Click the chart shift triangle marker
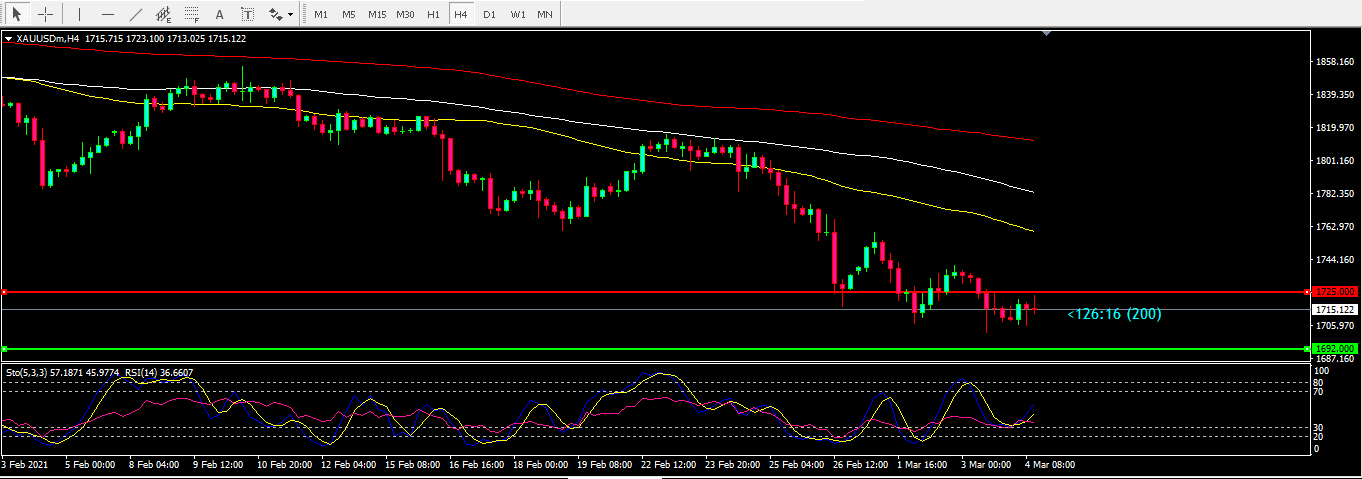The height and width of the screenshot is (479, 1362). 1047,34
